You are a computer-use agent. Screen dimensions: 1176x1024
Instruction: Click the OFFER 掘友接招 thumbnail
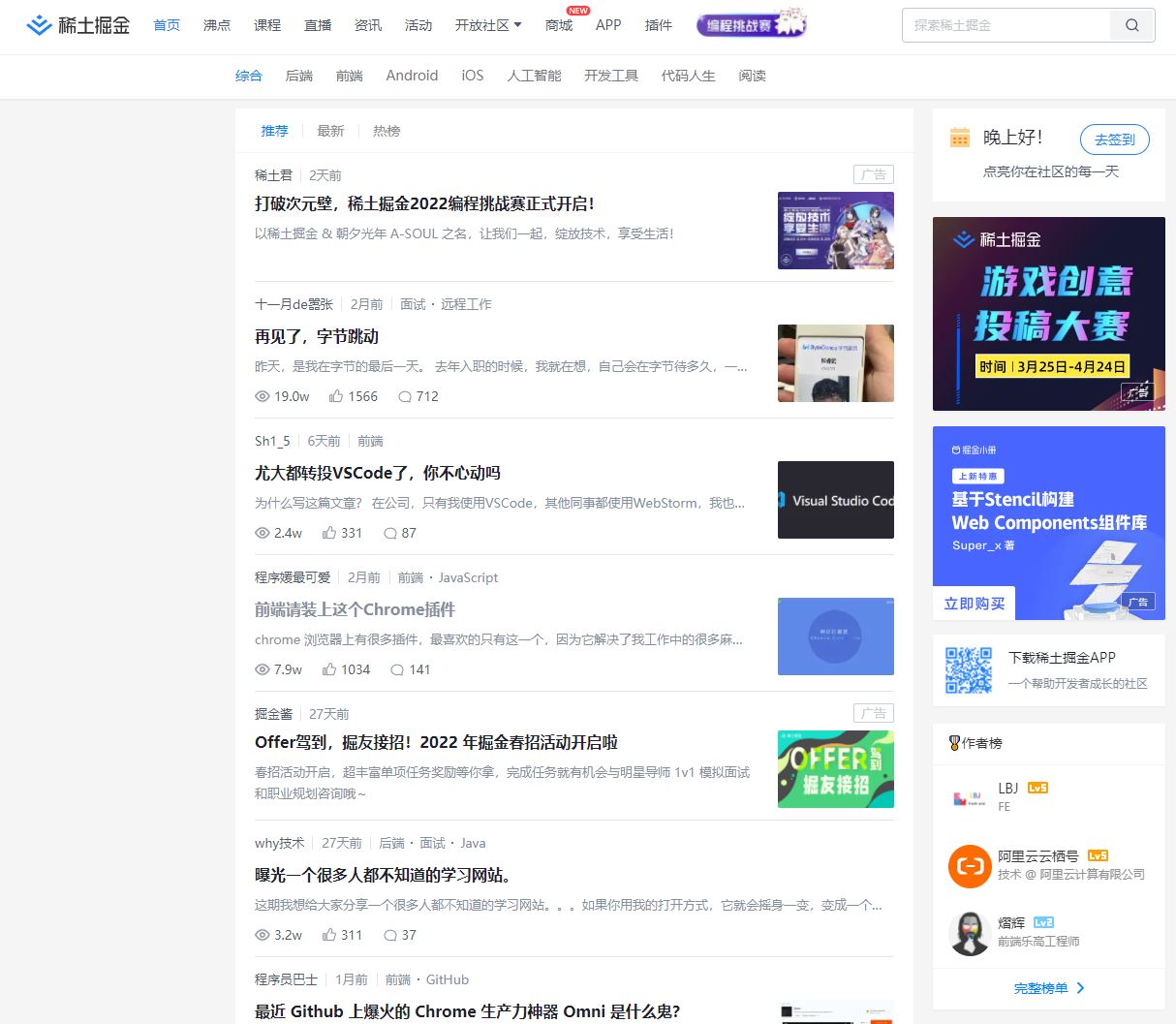[836, 769]
